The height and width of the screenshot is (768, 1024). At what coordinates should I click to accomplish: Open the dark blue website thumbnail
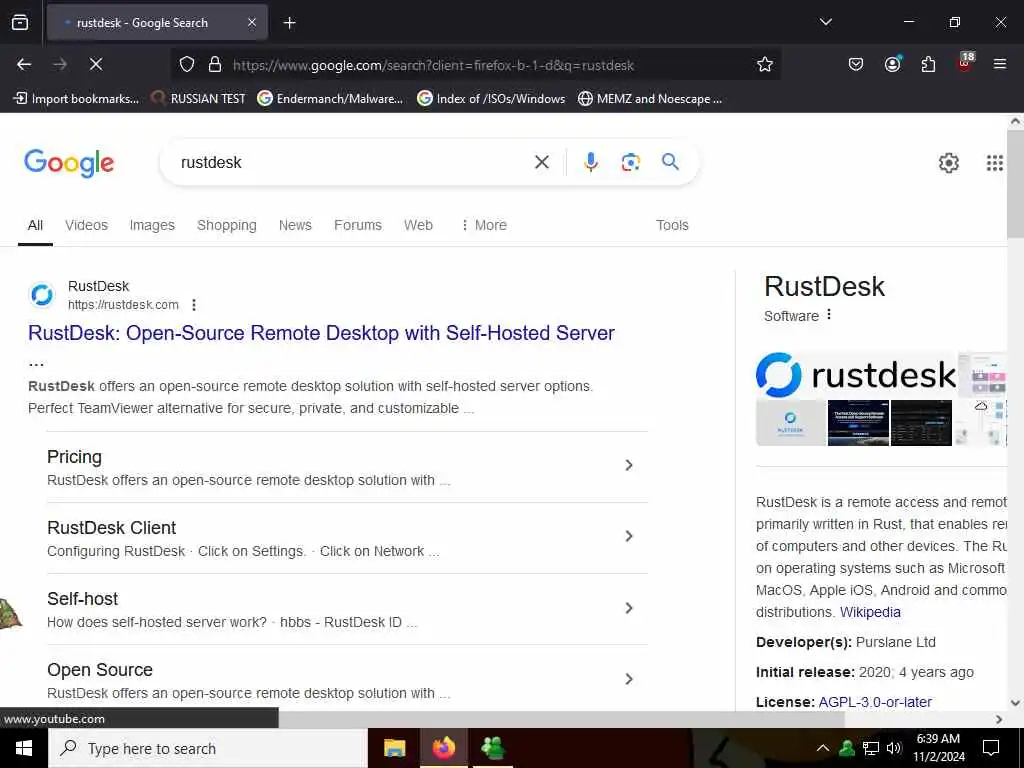858,423
